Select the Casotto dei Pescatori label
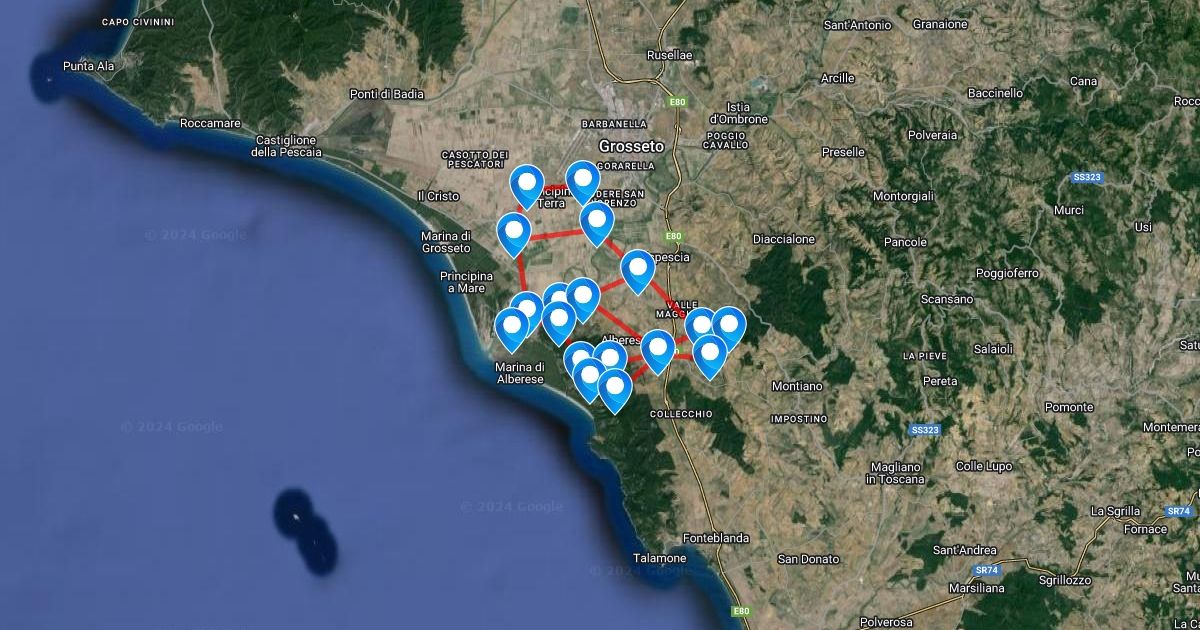 pyautogui.click(x=475, y=159)
